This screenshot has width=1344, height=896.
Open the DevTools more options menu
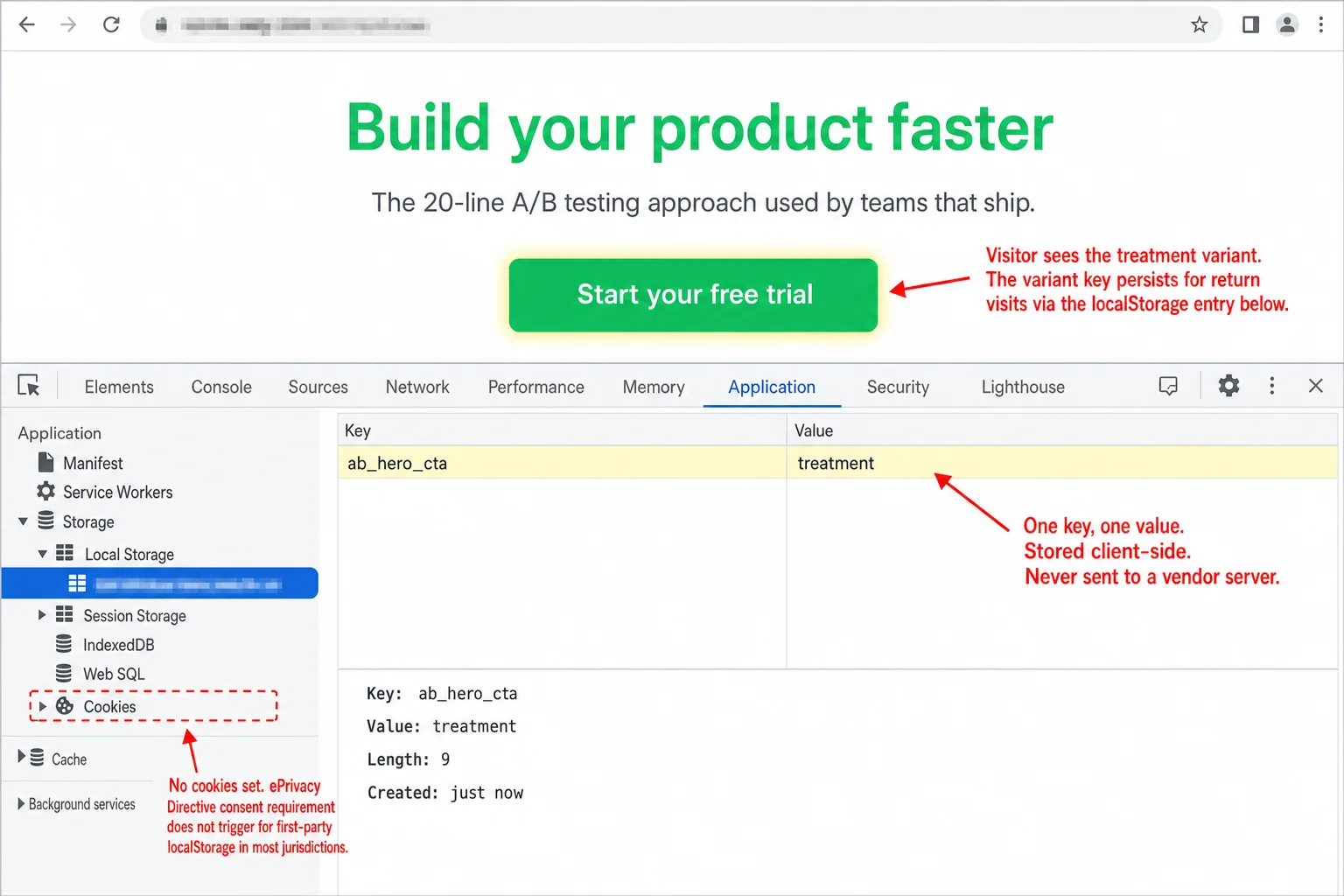pos(1271,386)
